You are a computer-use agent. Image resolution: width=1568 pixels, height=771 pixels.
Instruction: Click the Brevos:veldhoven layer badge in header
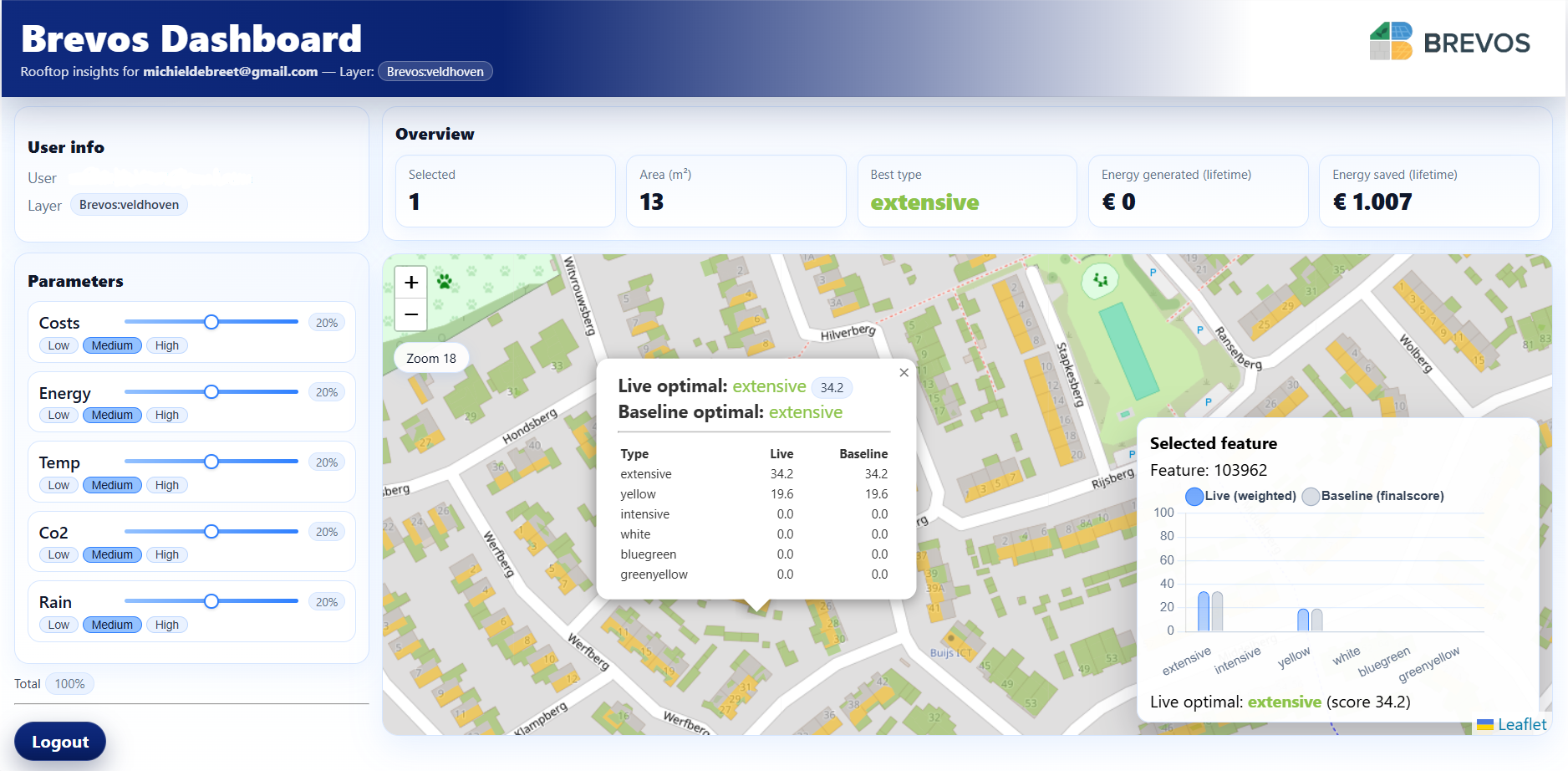pyautogui.click(x=435, y=71)
